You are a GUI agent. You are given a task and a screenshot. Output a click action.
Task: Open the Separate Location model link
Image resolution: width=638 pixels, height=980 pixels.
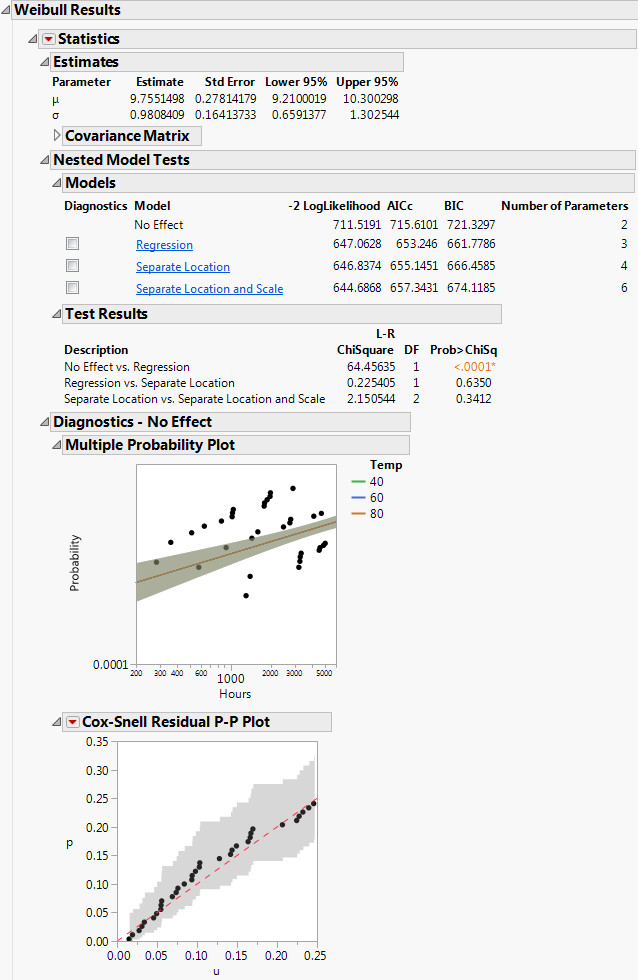pyautogui.click(x=183, y=267)
